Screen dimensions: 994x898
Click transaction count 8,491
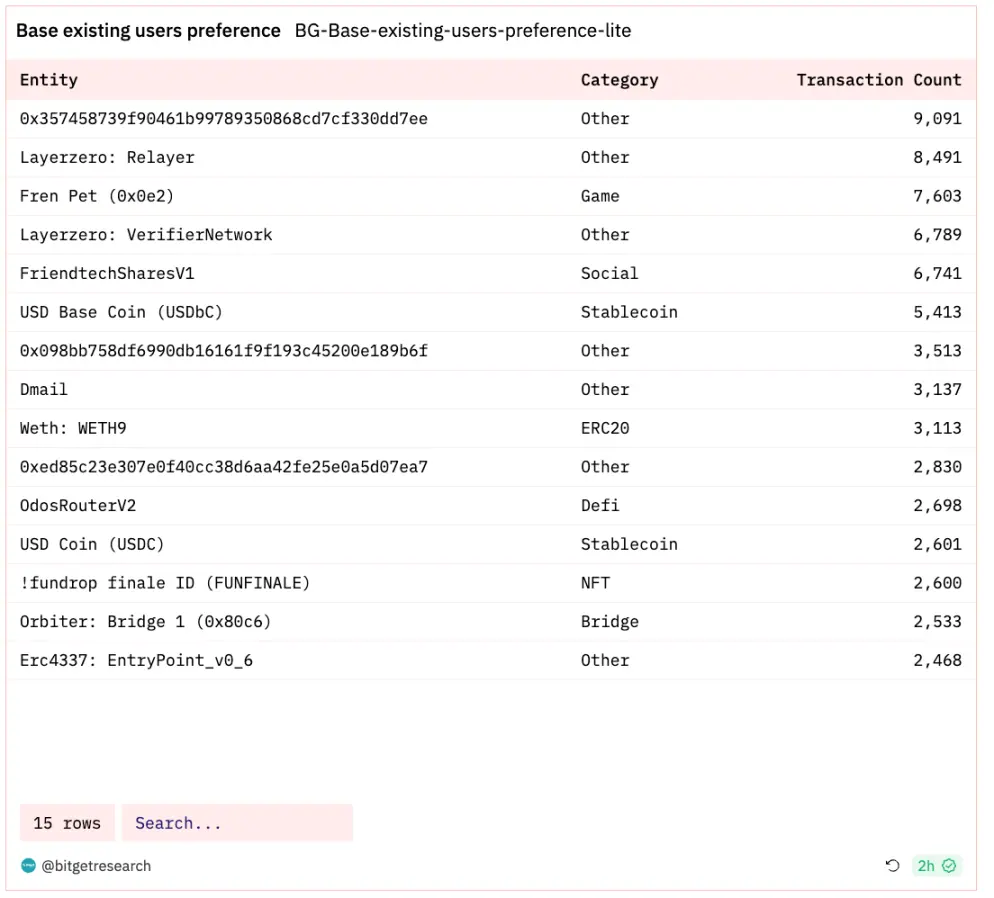point(937,157)
